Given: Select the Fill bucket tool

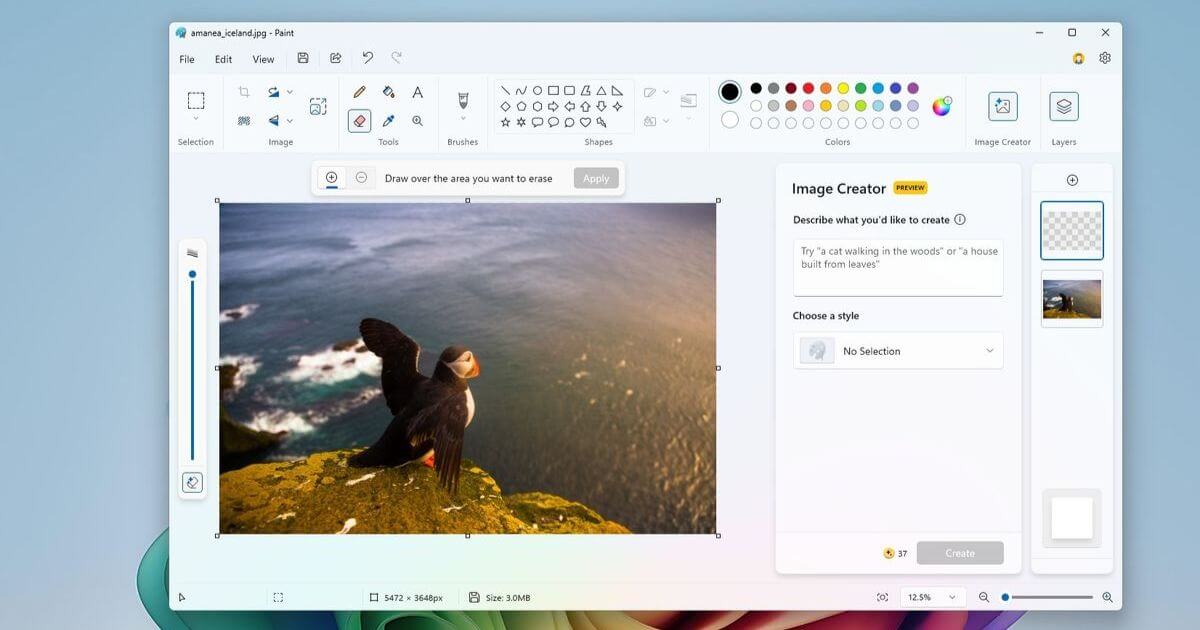Looking at the screenshot, I should pos(388,92).
